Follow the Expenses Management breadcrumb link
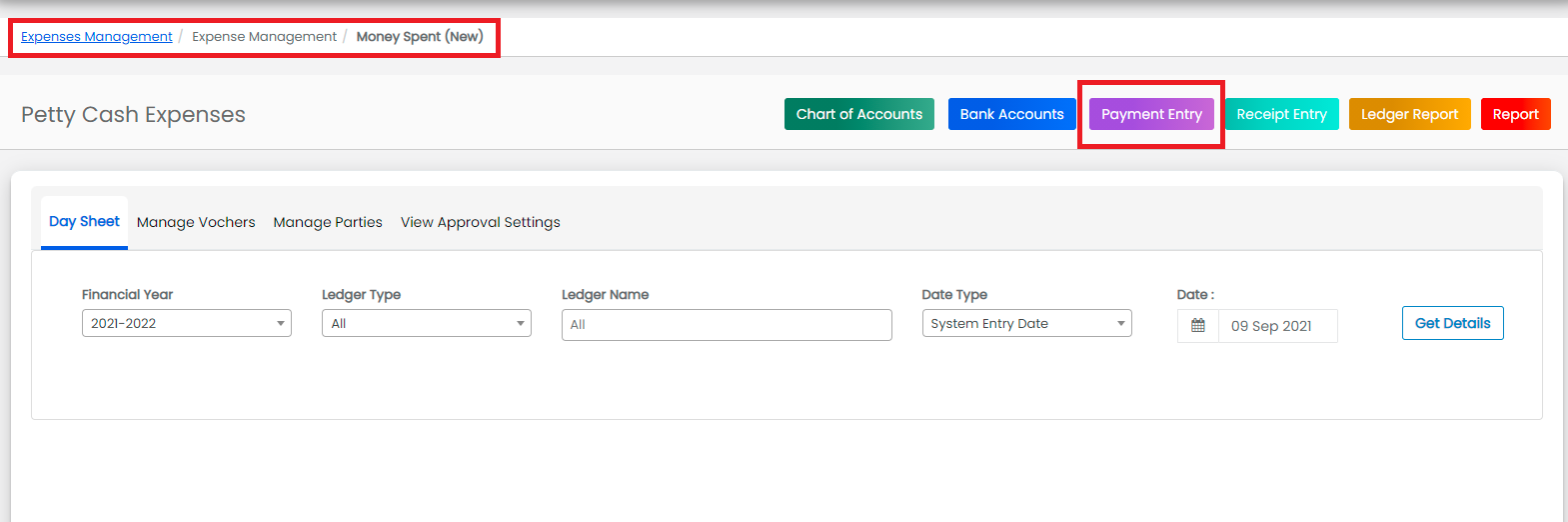Image resolution: width=1568 pixels, height=522 pixels. 97,36
